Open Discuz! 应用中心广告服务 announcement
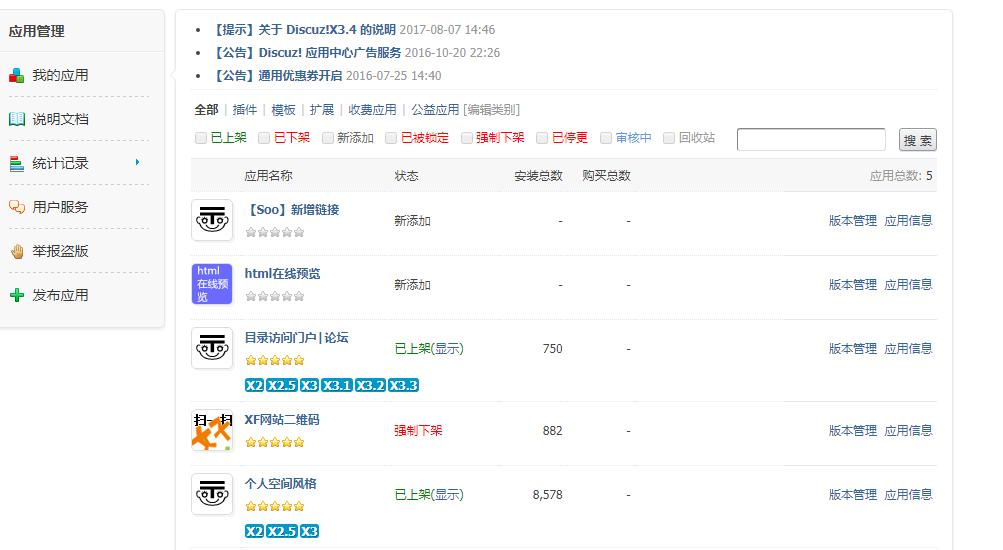Screen dimensions: 1003x550 click(x=307, y=52)
